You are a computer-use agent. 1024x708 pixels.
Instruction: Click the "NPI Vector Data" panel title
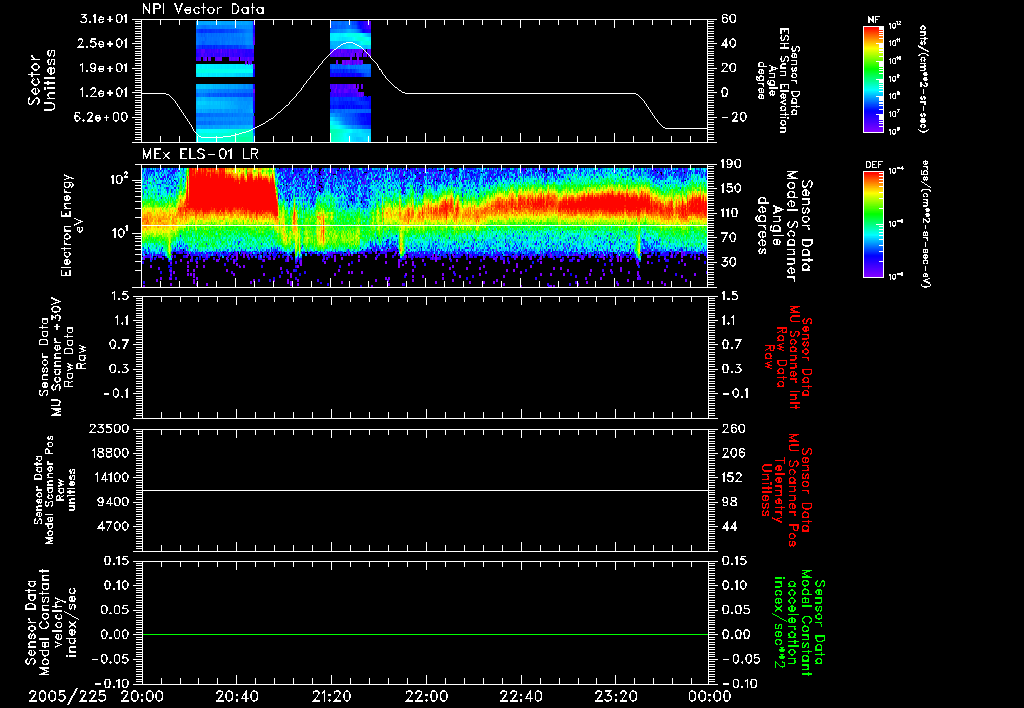pos(203,9)
